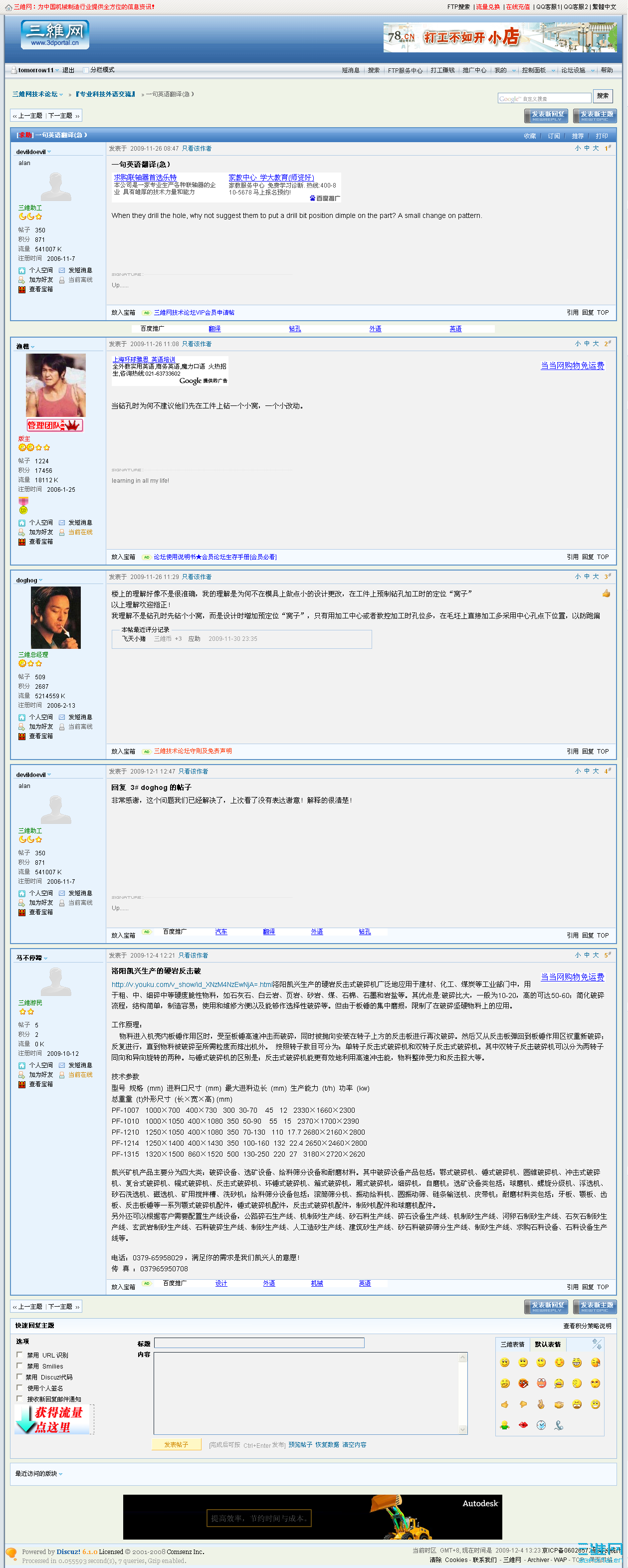Enable 使用个人签名 checkbox
Viewport: 628px width, 1568px height.
pos(19,1387)
